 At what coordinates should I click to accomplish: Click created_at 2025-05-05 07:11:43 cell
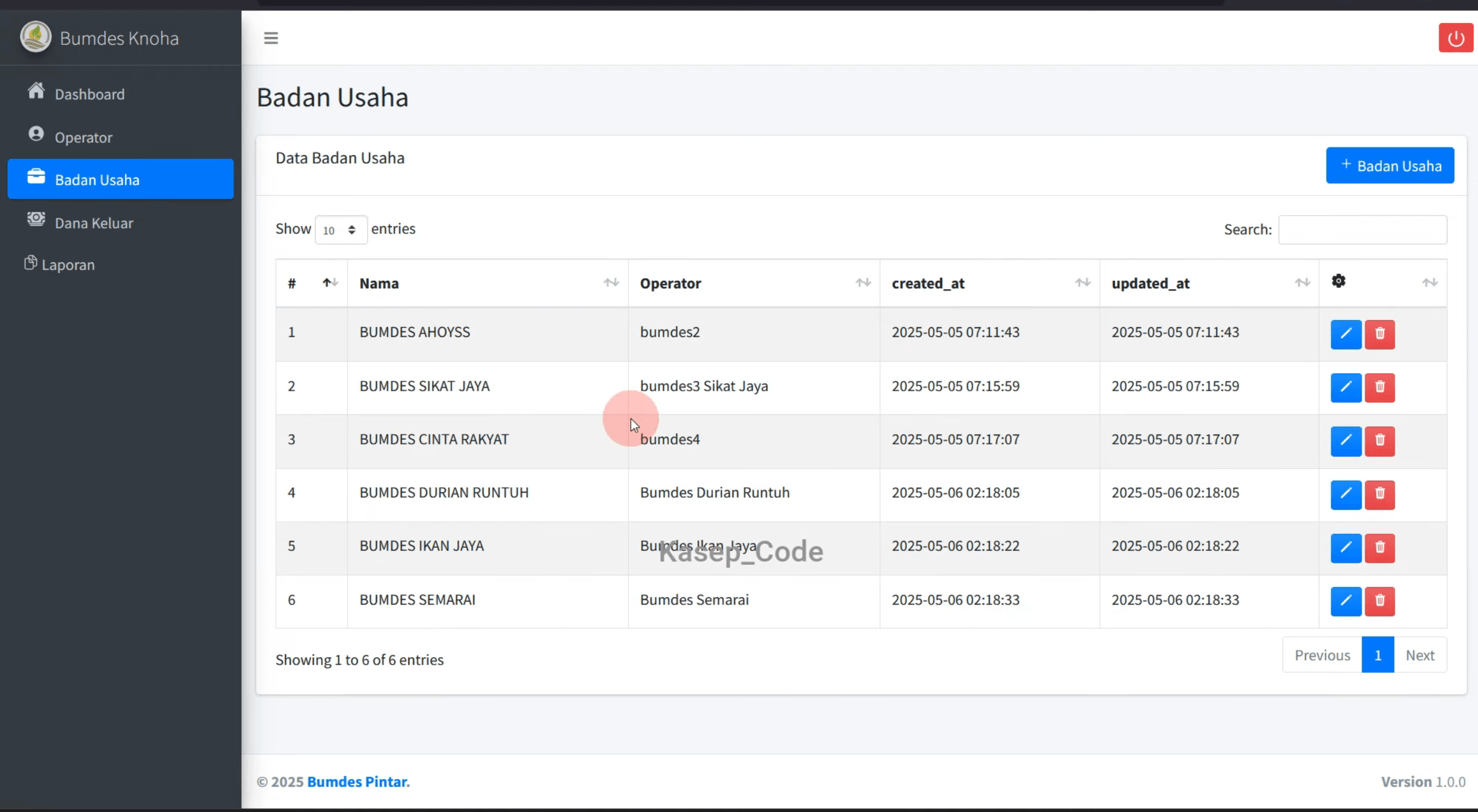click(x=989, y=334)
